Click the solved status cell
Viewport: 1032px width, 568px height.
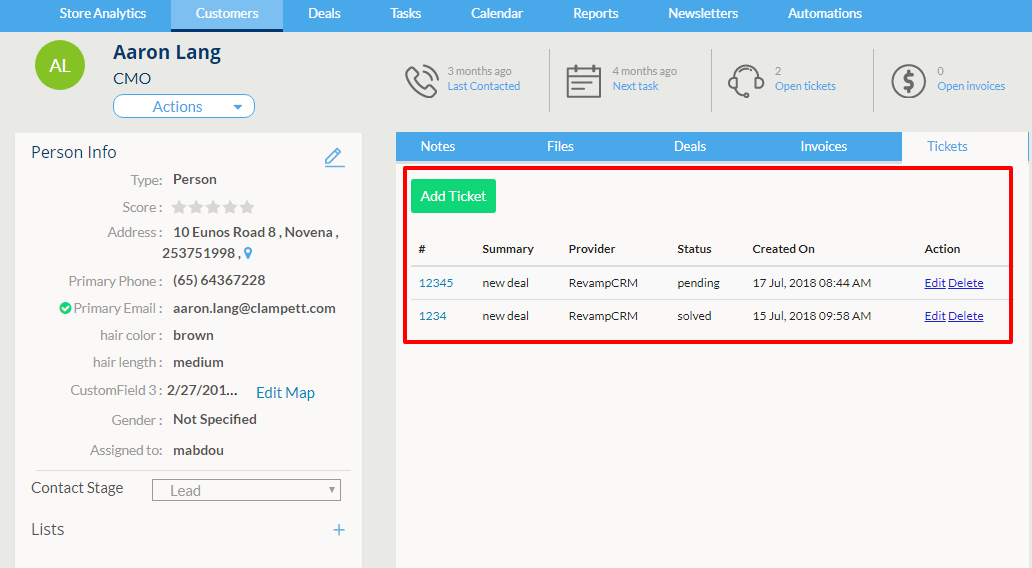point(694,316)
